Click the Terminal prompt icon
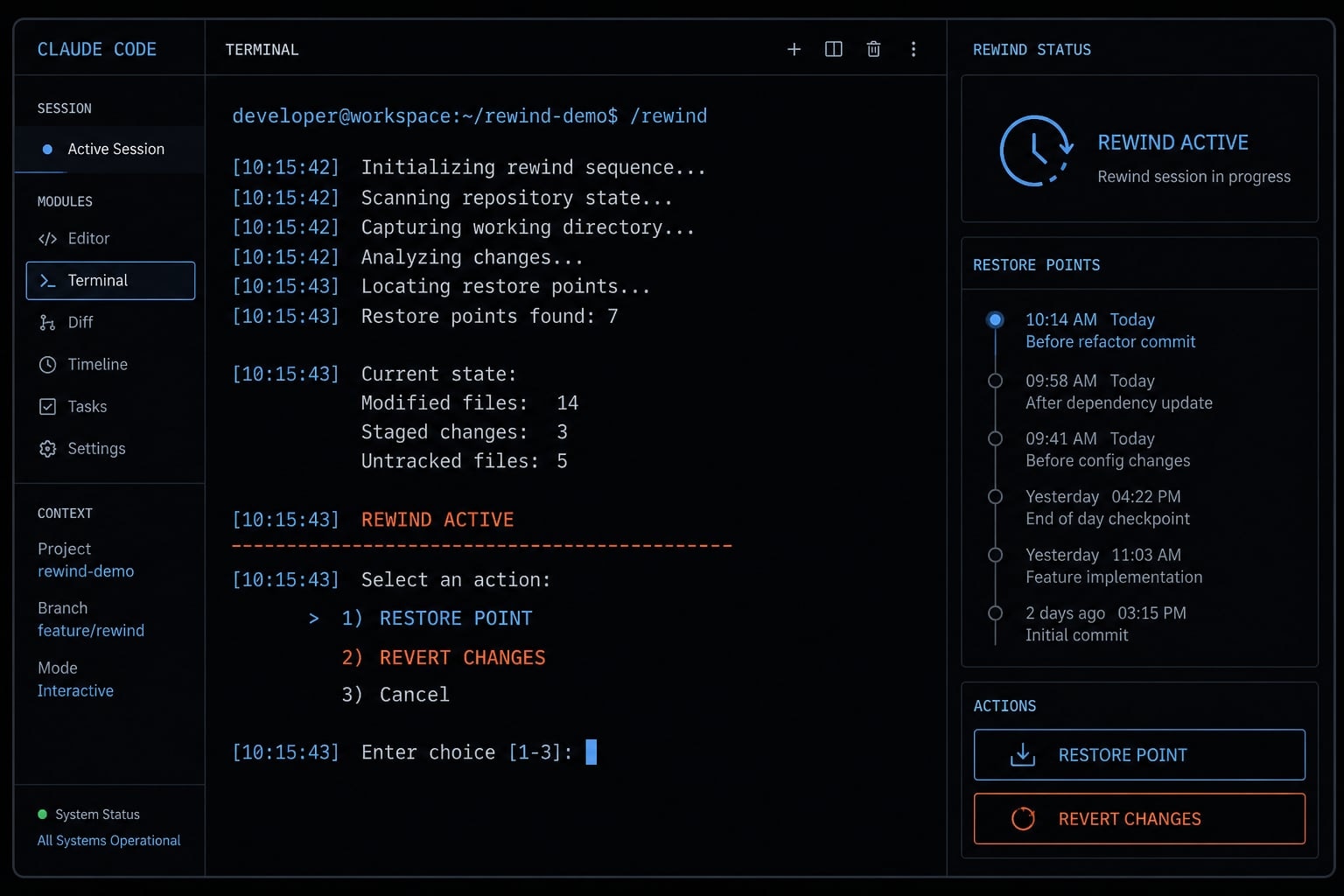 [x=47, y=280]
